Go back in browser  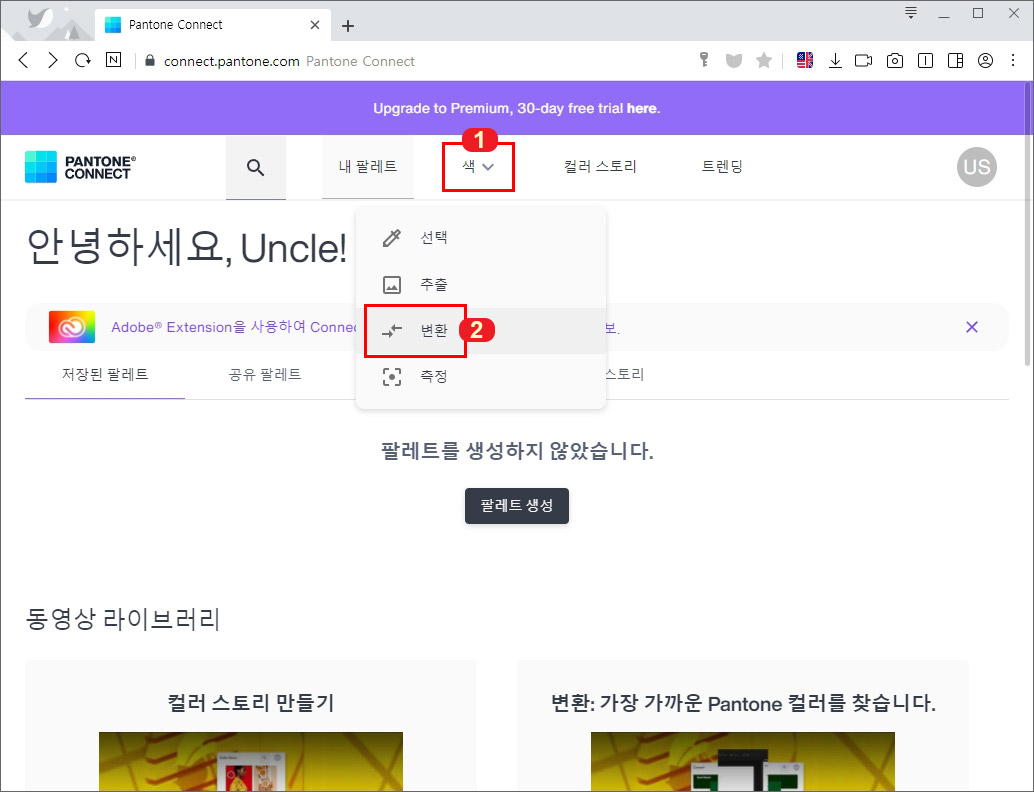click(24, 61)
